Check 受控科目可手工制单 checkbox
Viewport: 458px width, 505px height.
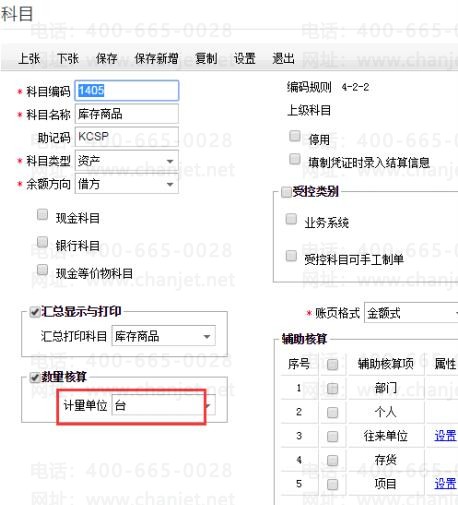pos(291,256)
